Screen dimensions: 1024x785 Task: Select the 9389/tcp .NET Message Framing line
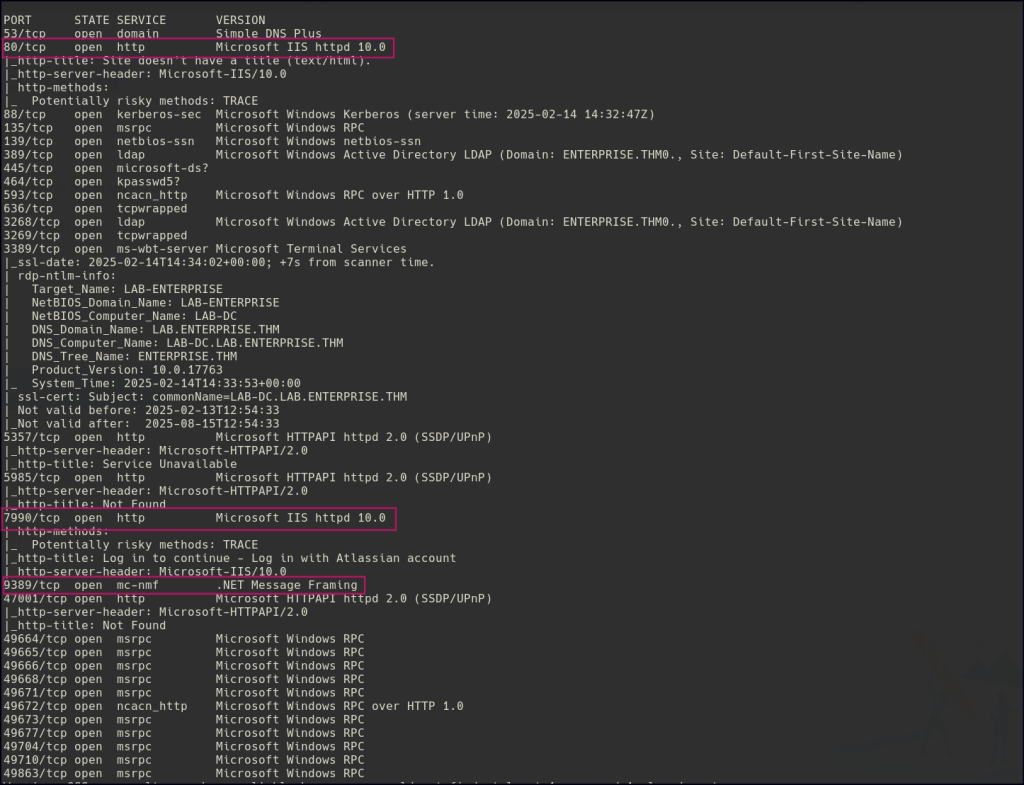click(182, 585)
